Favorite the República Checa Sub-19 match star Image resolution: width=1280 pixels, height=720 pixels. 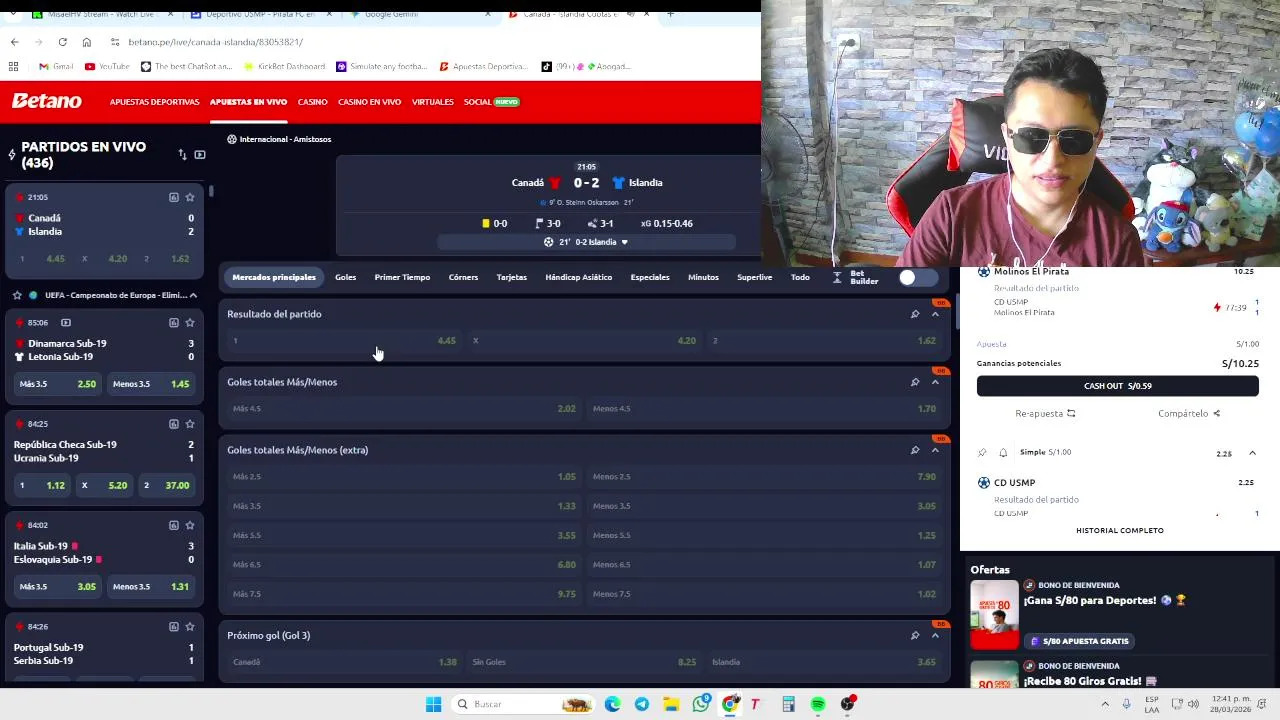point(190,424)
